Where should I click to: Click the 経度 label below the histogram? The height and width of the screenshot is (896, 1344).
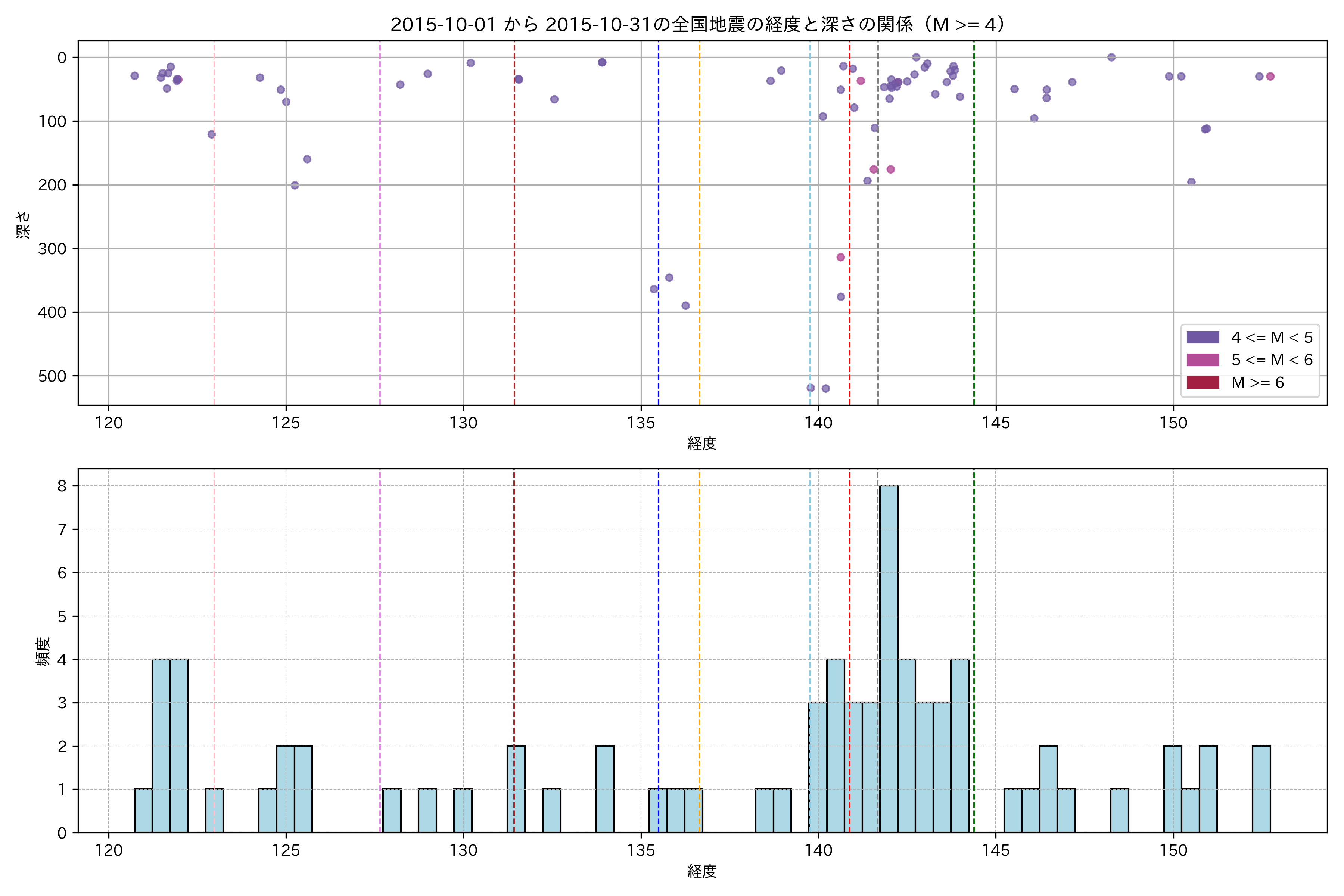[702, 871]
